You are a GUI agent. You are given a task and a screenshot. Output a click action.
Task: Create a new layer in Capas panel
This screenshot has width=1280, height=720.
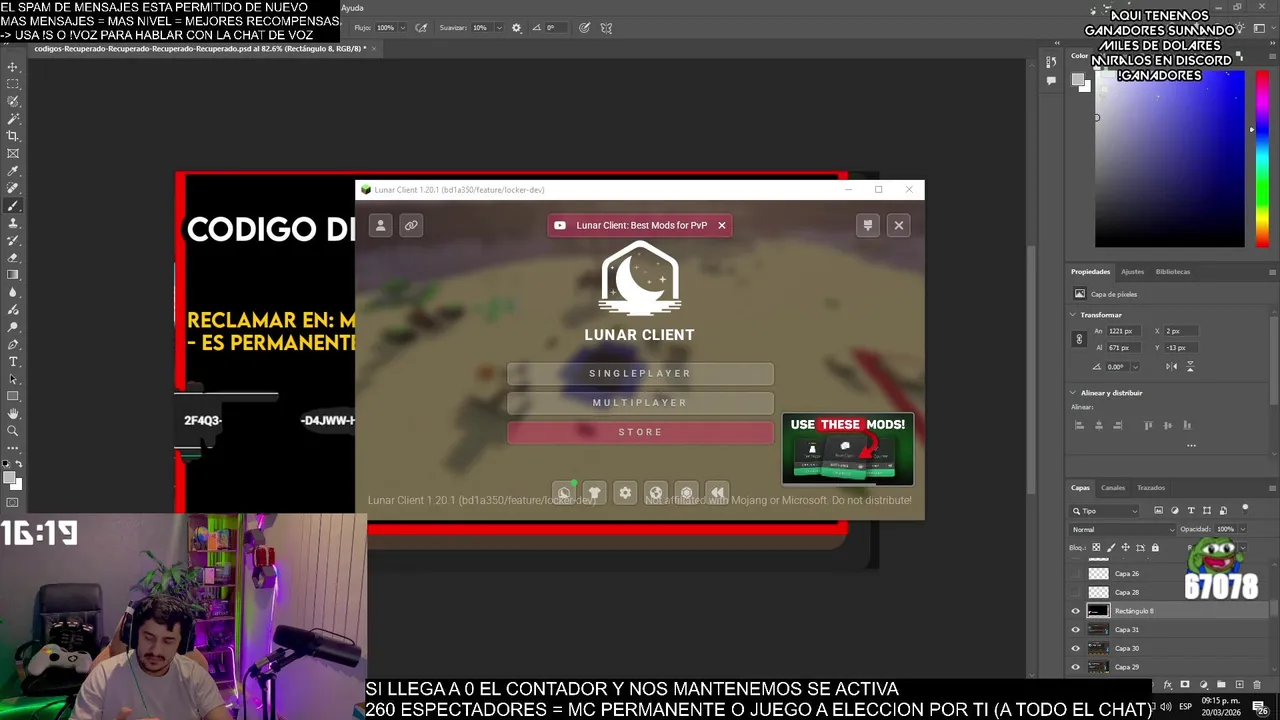pyautogui.click(x=1239, y=685)
